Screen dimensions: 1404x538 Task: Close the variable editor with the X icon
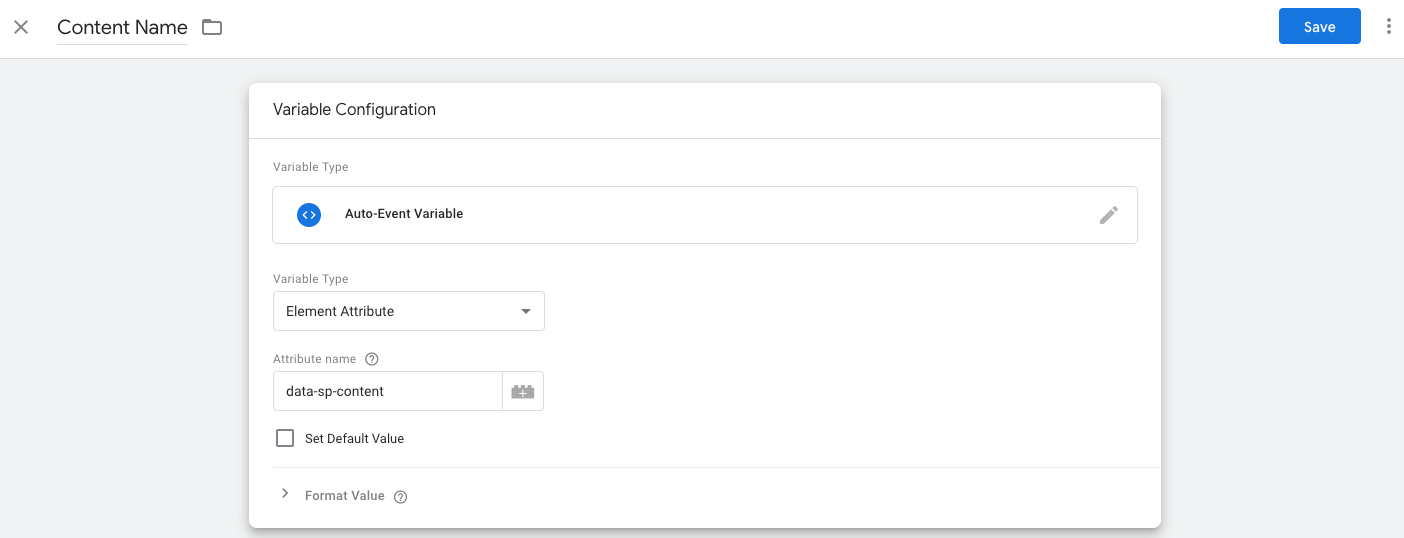[21, 27]
